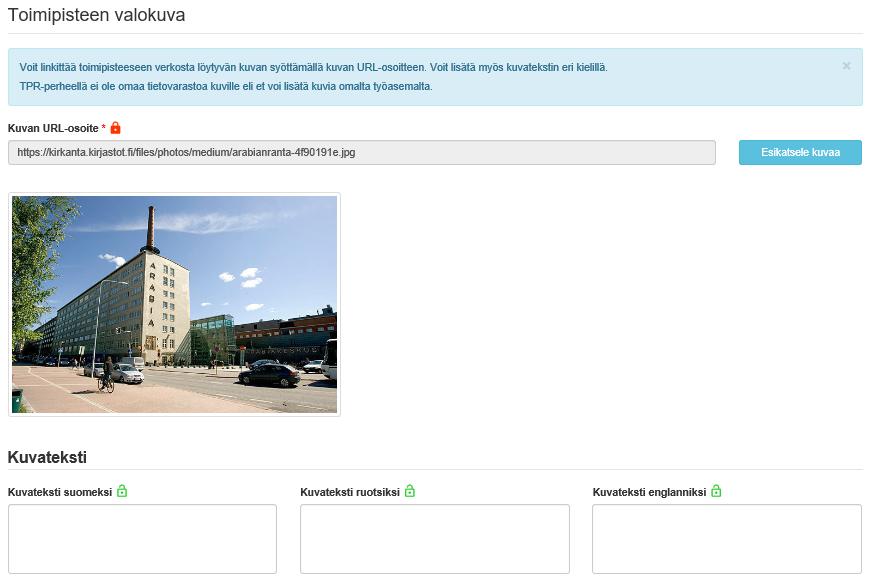Click into the Kuvateksti suomeksi text area
The width and height of the screenshot is (882, 587).
click(142, 539)
